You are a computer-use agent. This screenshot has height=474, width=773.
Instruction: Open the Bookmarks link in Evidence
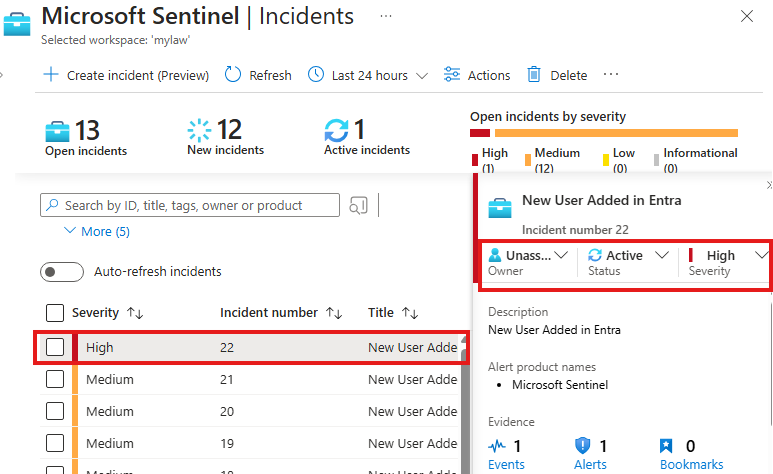691,464
